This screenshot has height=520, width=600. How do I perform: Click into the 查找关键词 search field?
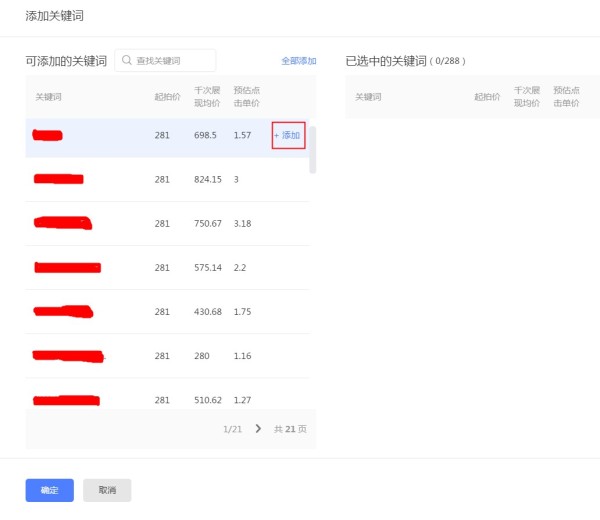coord(172,61)
